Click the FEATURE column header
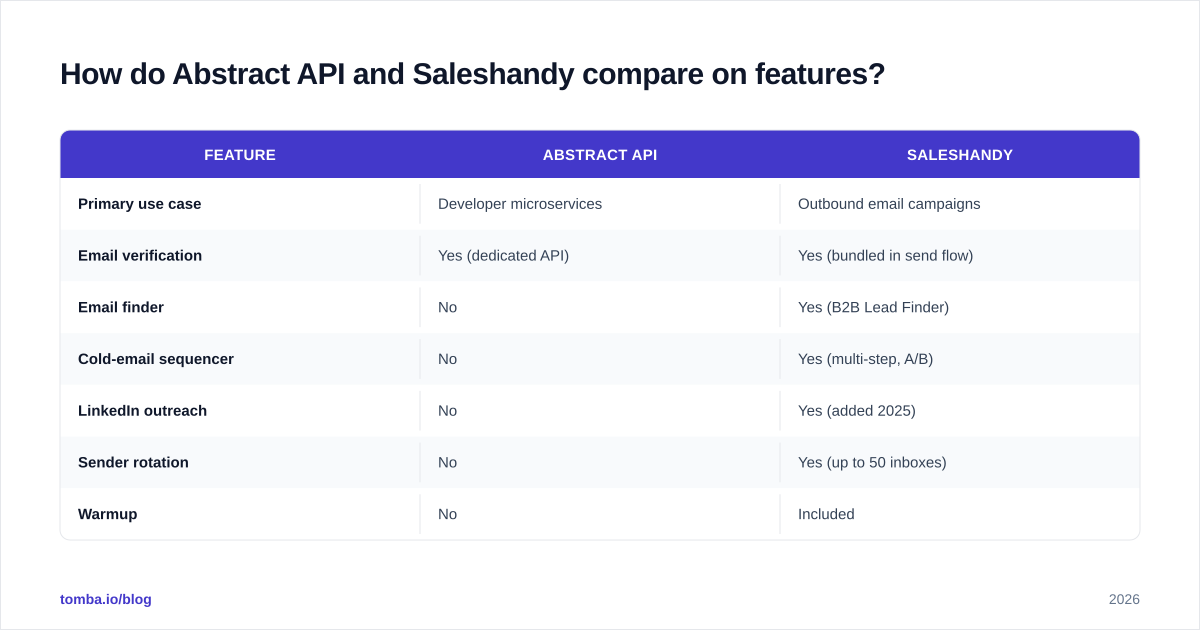The height and width of the screenshot is (630, 1200). click(240, 155)
